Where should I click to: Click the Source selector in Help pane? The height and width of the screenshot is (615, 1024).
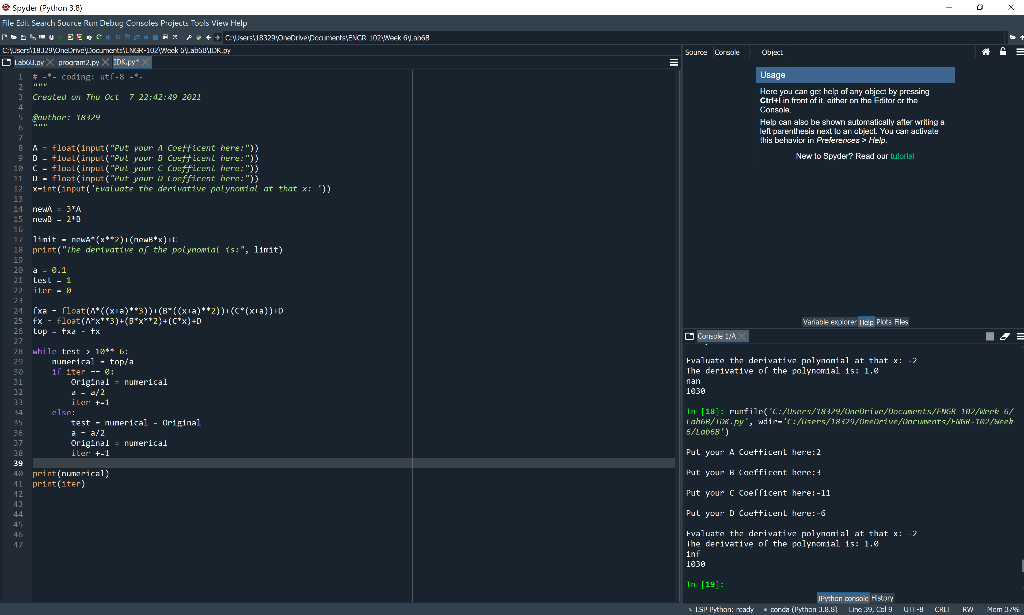pos(696,52)
